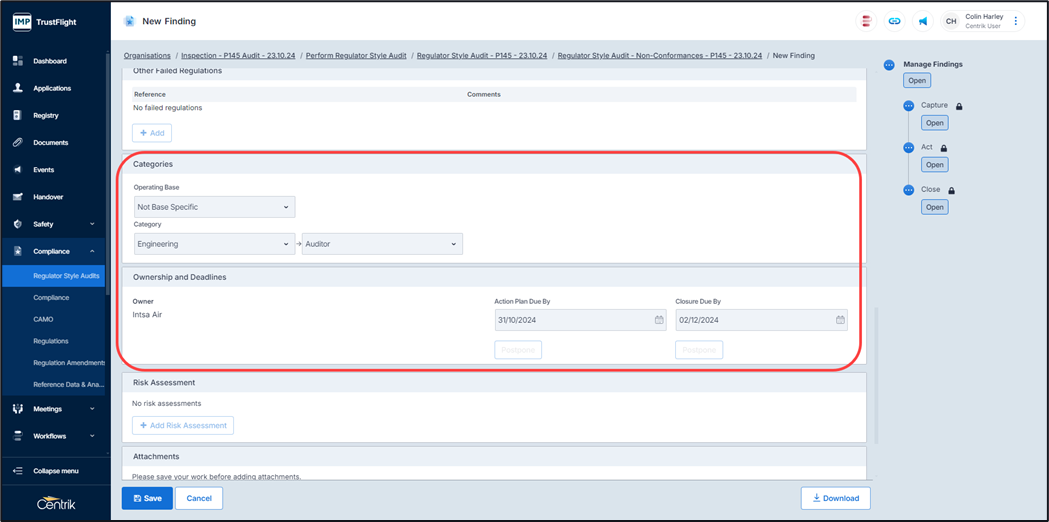The height and width of the screenshot is (522, 1049).
Task: Click calendar icon for Action Plan Due By
Action: coord(659,320)
